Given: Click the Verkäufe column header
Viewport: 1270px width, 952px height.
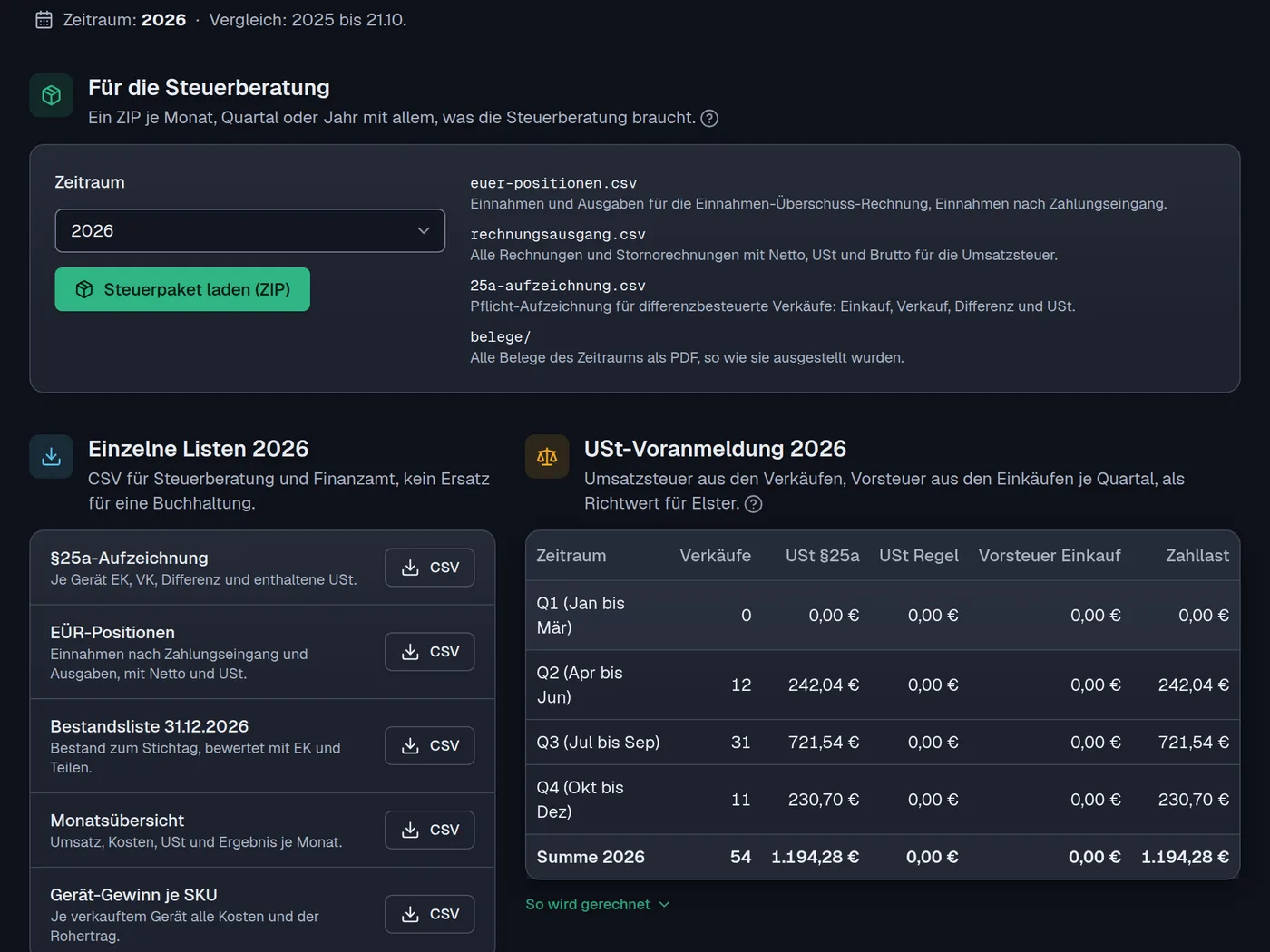Looking at the screenshot, I should coord(716,556).
